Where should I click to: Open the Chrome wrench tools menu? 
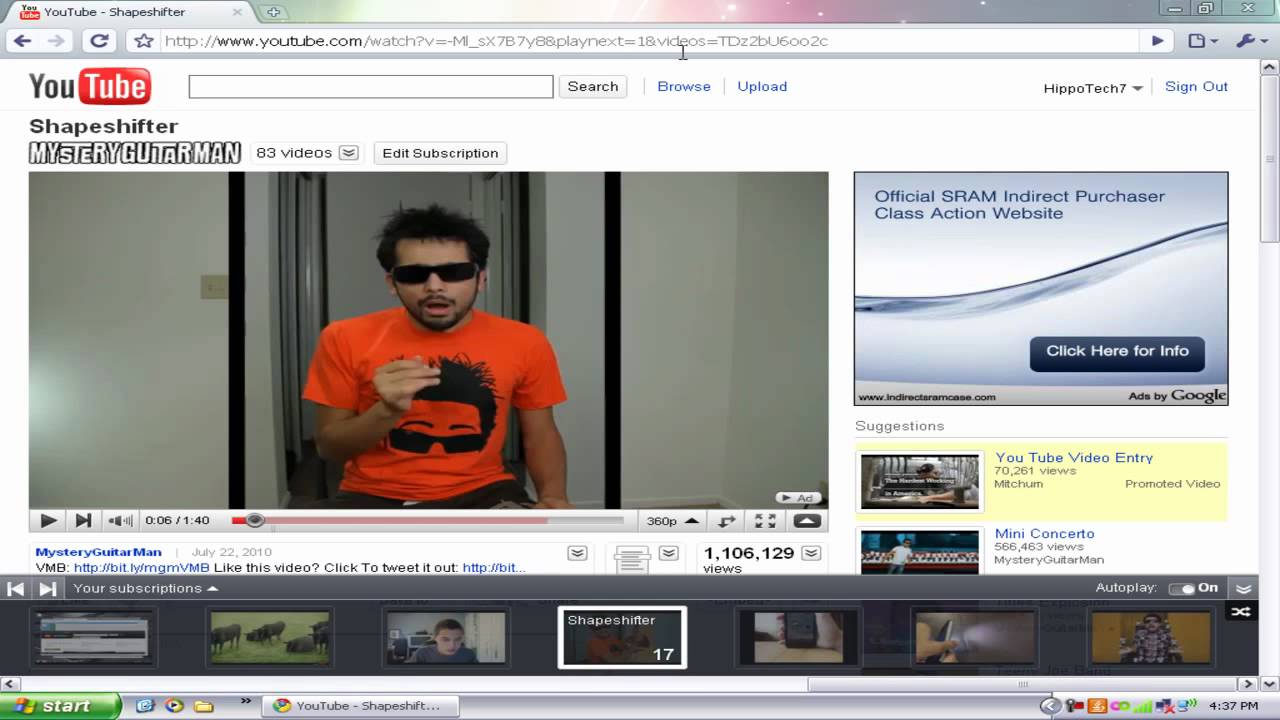click(1250, 41)
